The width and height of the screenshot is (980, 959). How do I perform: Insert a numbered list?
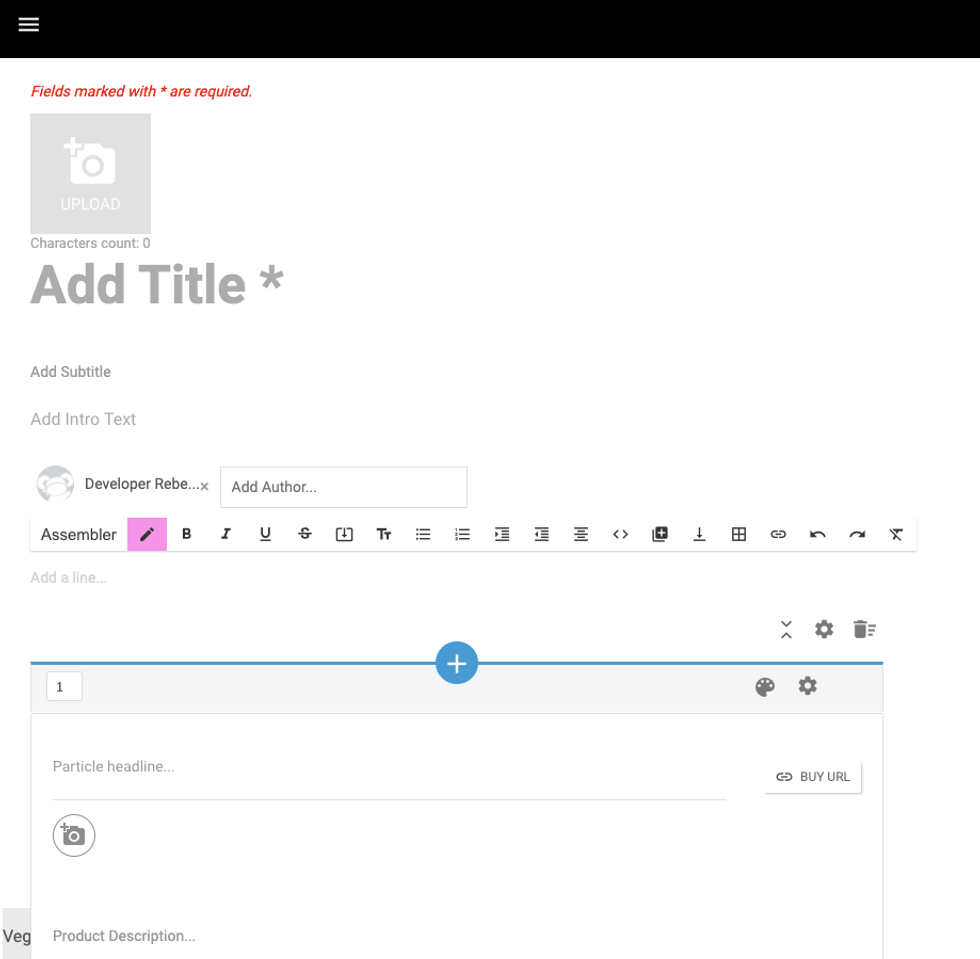(462, 535)
